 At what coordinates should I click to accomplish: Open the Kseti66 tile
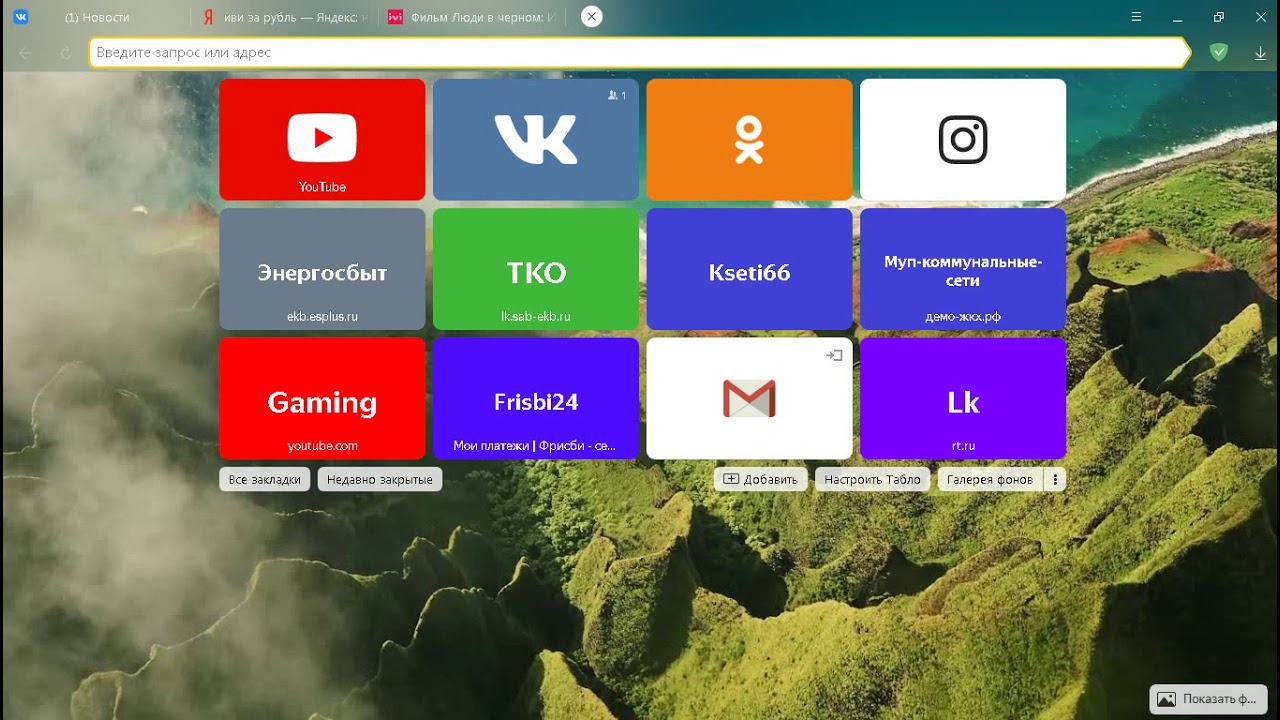click(x=750, y=269)
